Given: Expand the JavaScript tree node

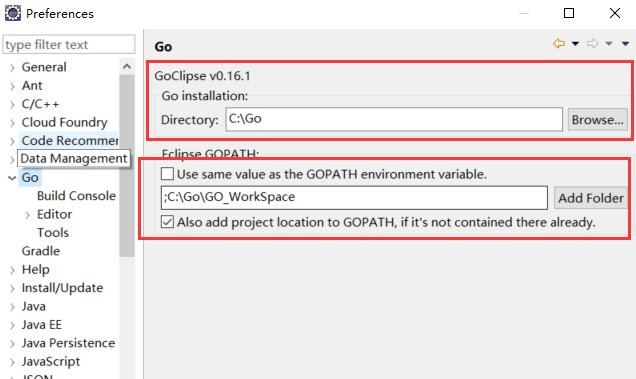Looking at the screenshot, I should pos(13,362).
